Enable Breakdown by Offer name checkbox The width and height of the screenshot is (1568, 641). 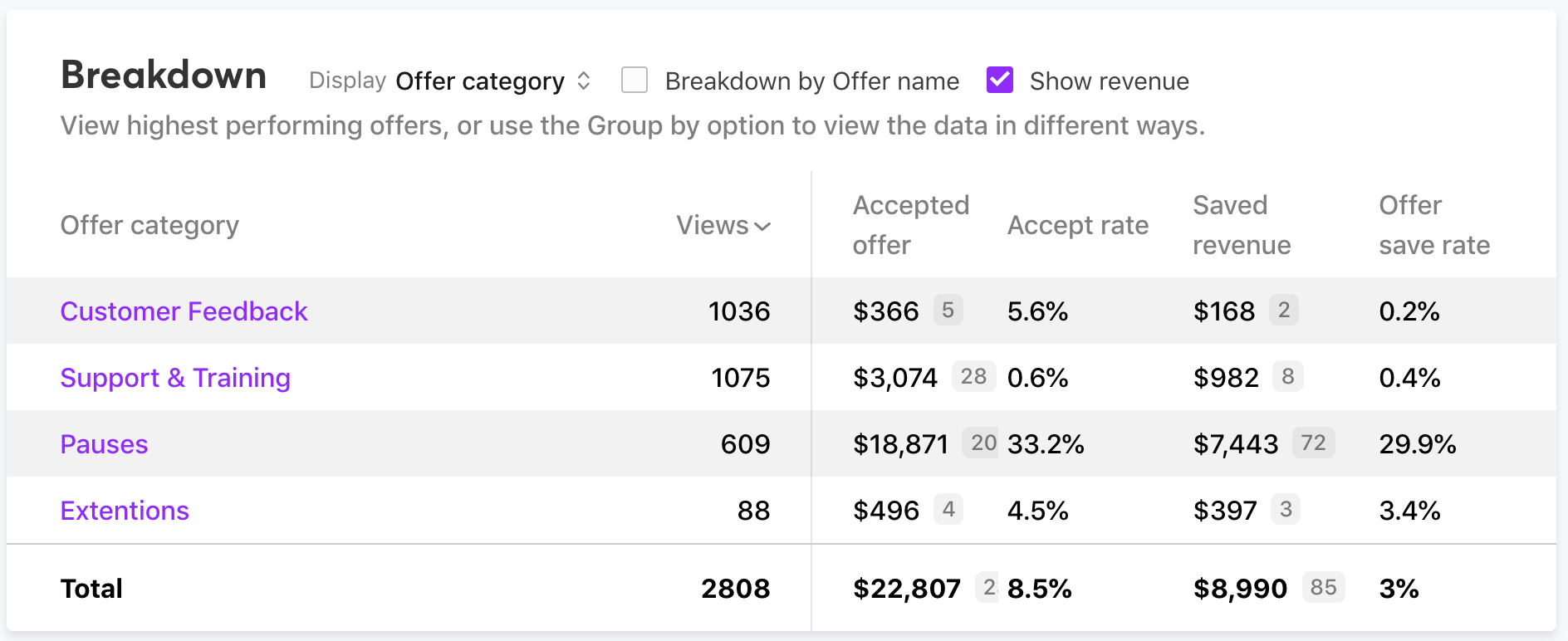[x=635, y=81]
